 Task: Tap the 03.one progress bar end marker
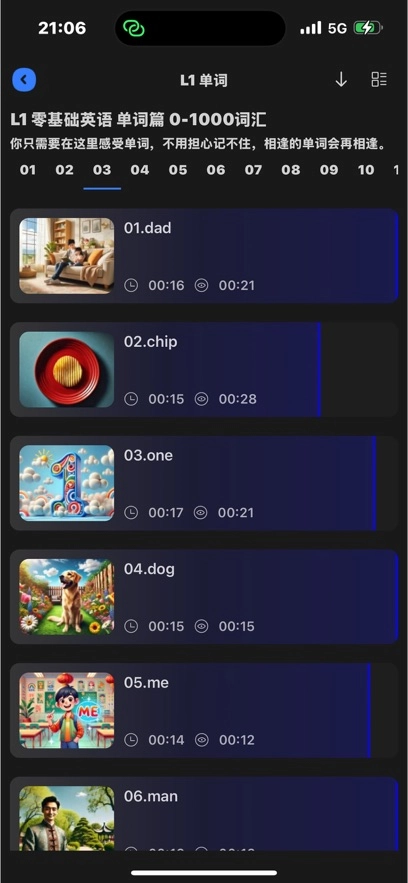[374, 483]
